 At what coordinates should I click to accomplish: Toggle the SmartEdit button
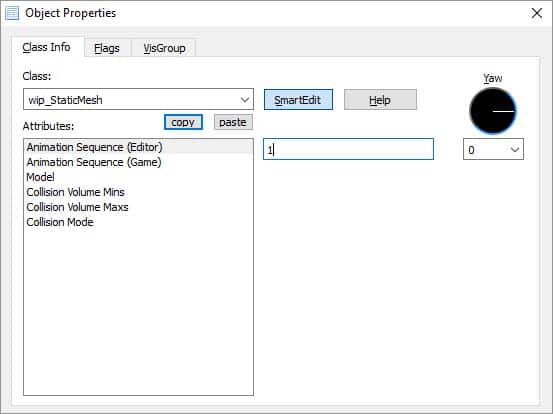[x=298, y=100]
